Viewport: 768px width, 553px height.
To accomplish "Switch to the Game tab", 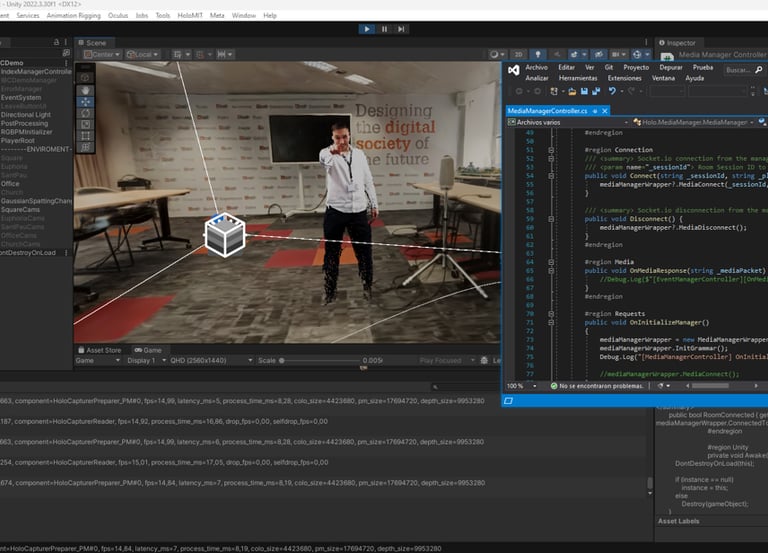I will [148, 350].
